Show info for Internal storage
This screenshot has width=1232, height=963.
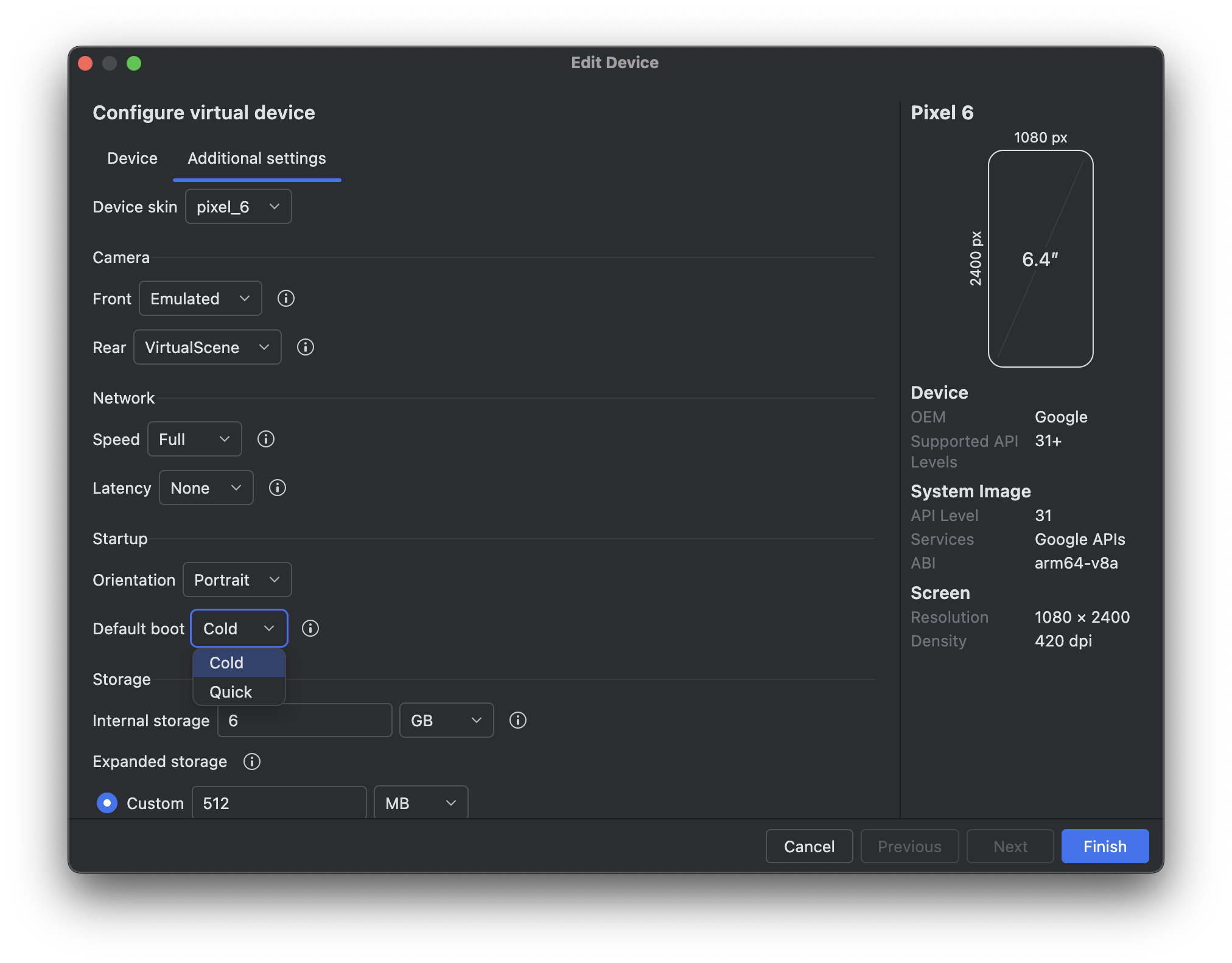pyautogui.click(x=518, y=720)
